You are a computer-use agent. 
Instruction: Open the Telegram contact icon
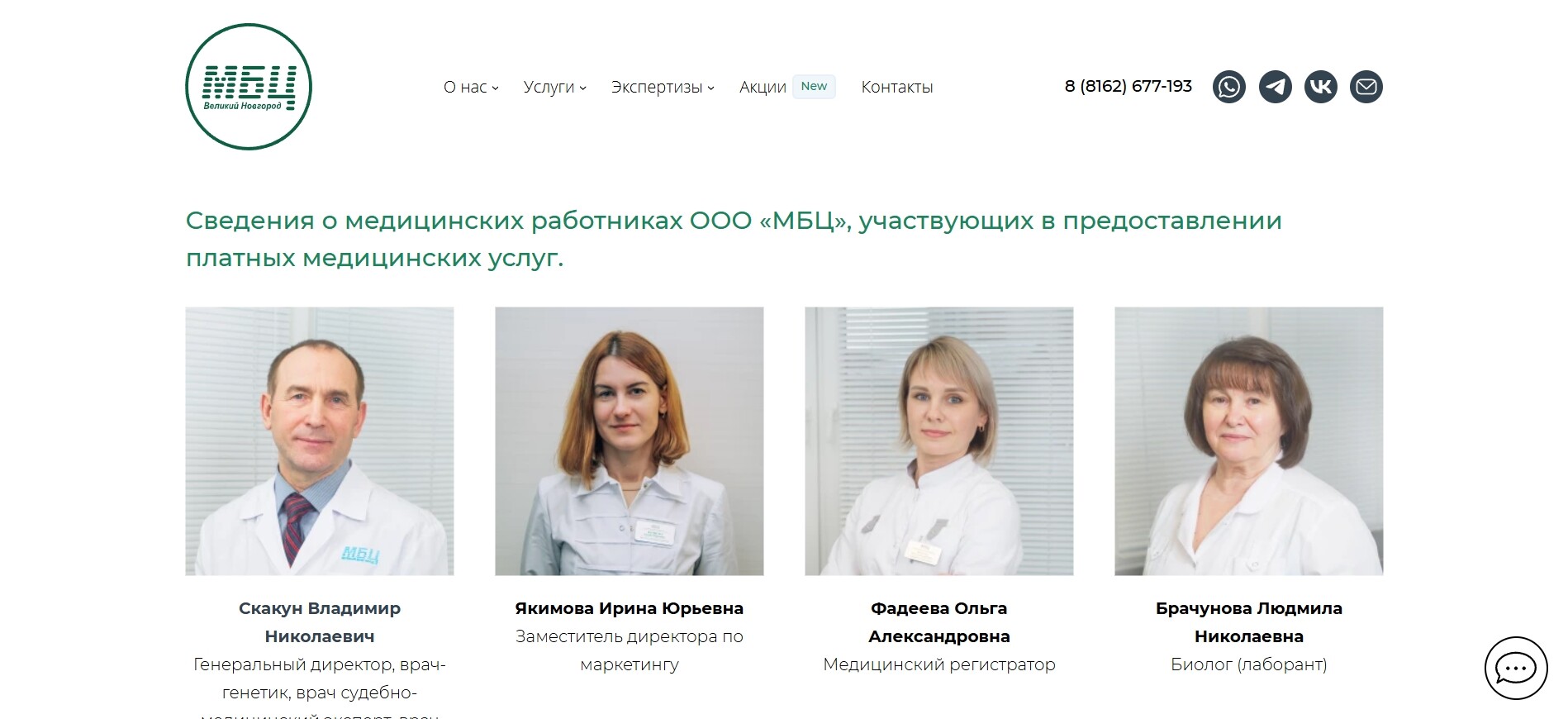1276,87
